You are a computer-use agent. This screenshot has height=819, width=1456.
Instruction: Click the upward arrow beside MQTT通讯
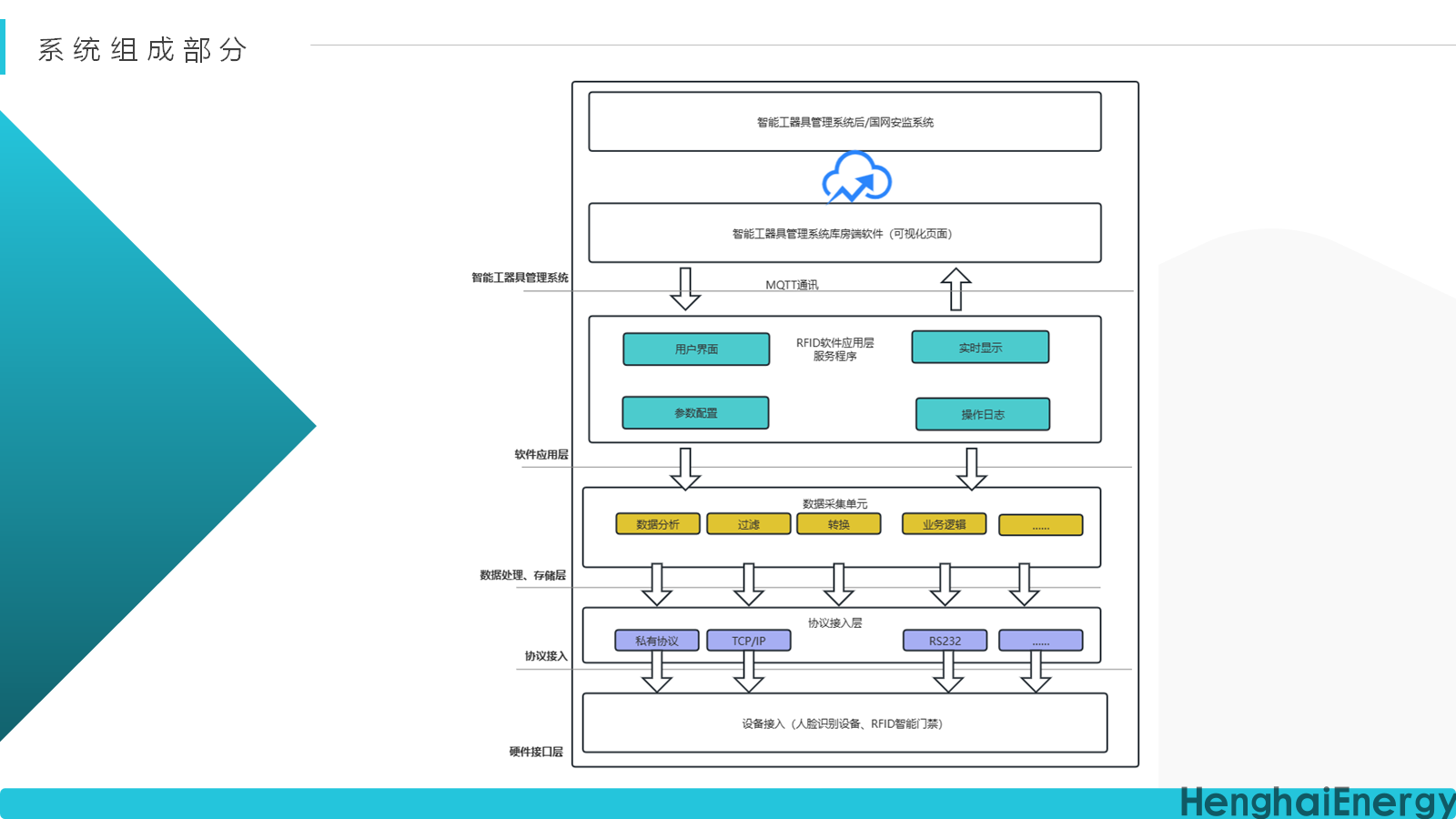(955, 288)
